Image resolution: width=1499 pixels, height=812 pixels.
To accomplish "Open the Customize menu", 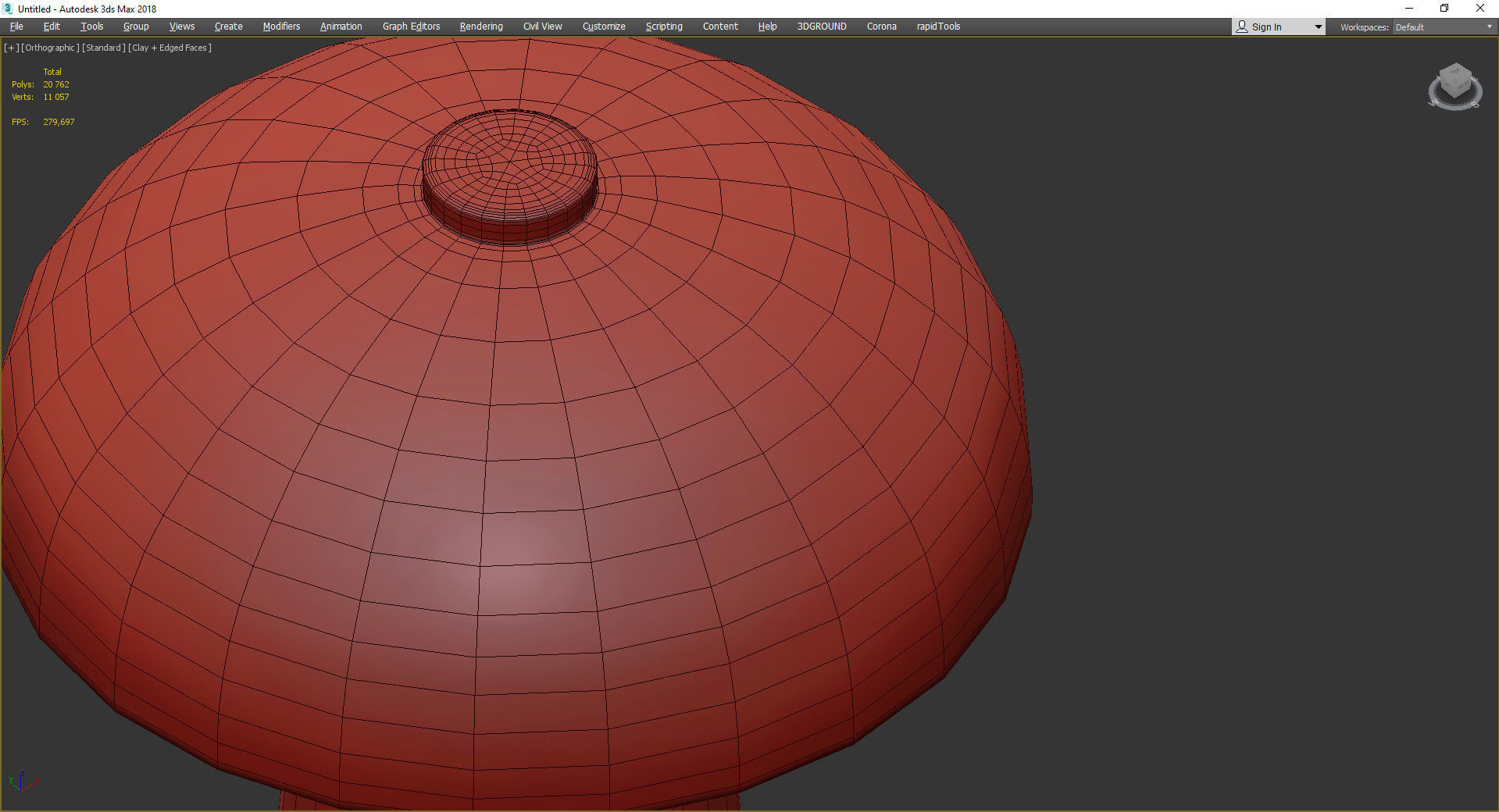I will coord(604,27).
